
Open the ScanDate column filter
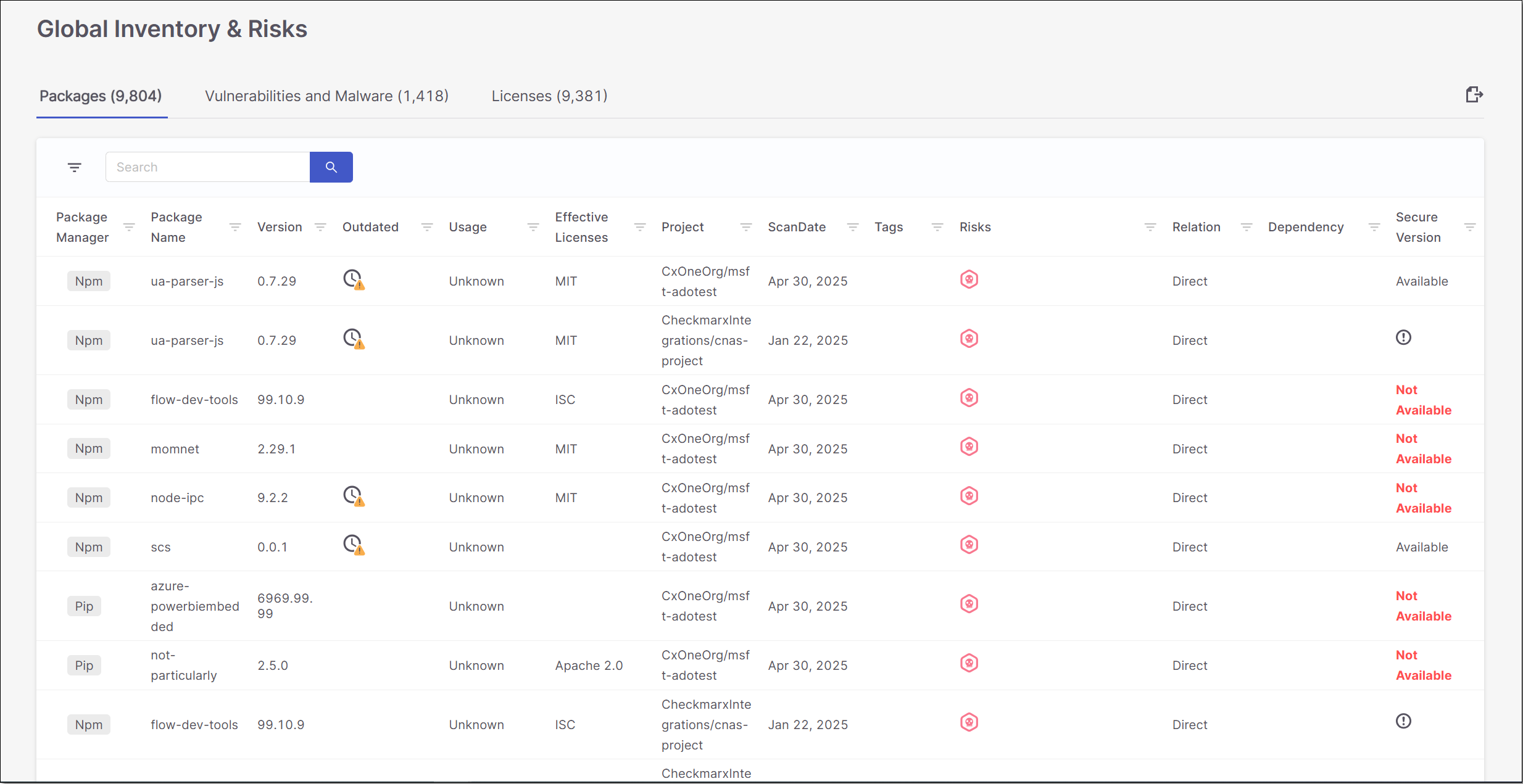coord(853,227)
